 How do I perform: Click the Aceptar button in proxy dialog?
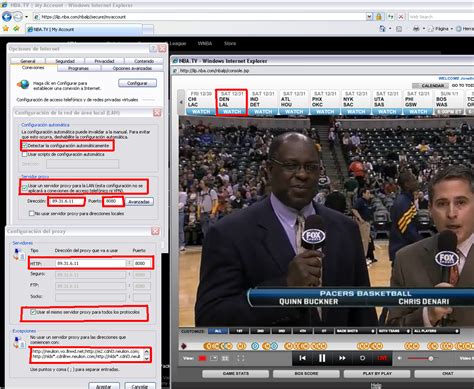tap(104, 386)
